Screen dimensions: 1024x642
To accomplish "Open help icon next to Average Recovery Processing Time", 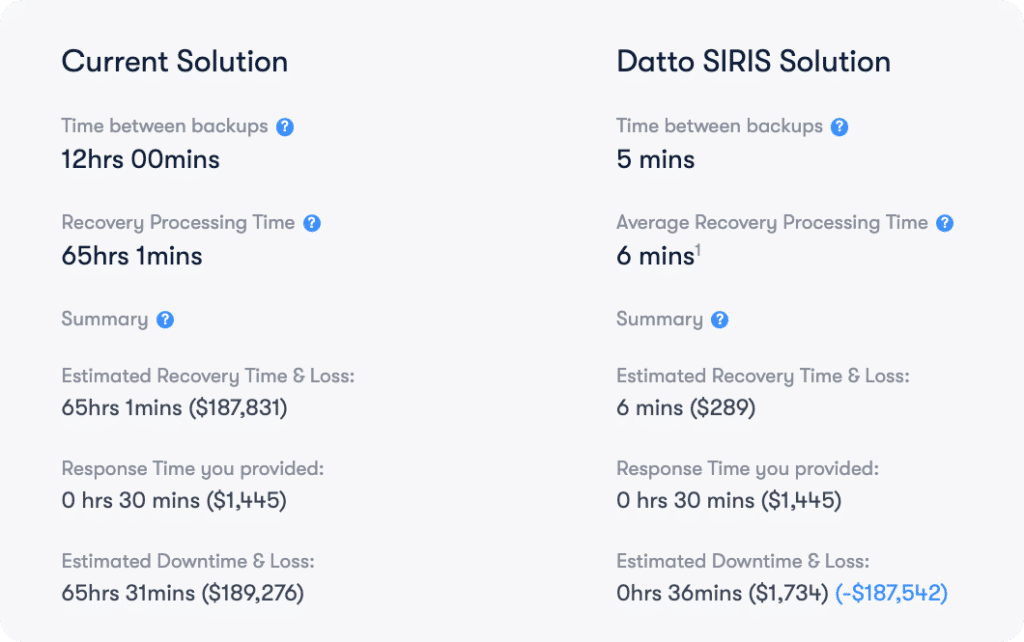I will point(944,223).
